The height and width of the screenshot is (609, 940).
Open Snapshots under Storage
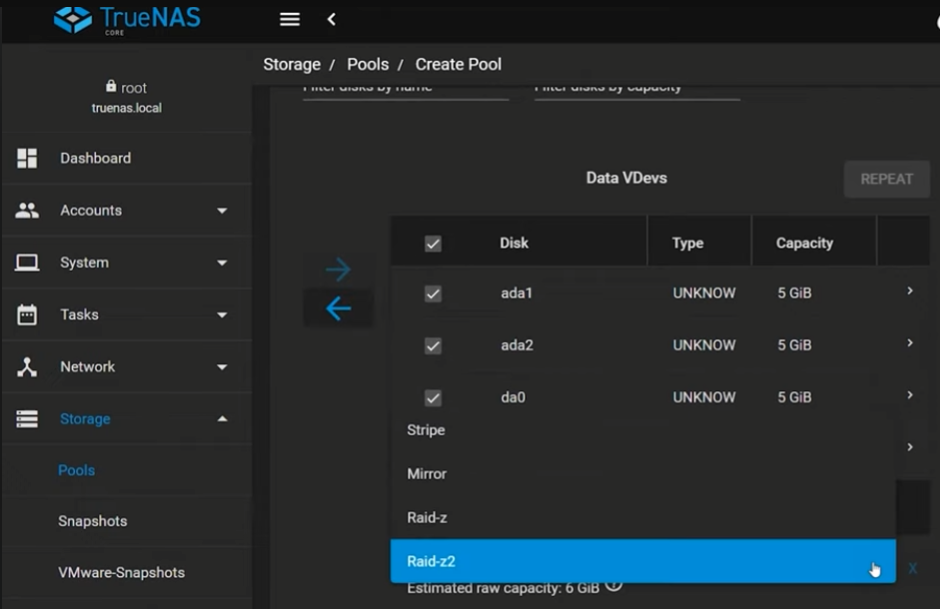pos(93,521)
